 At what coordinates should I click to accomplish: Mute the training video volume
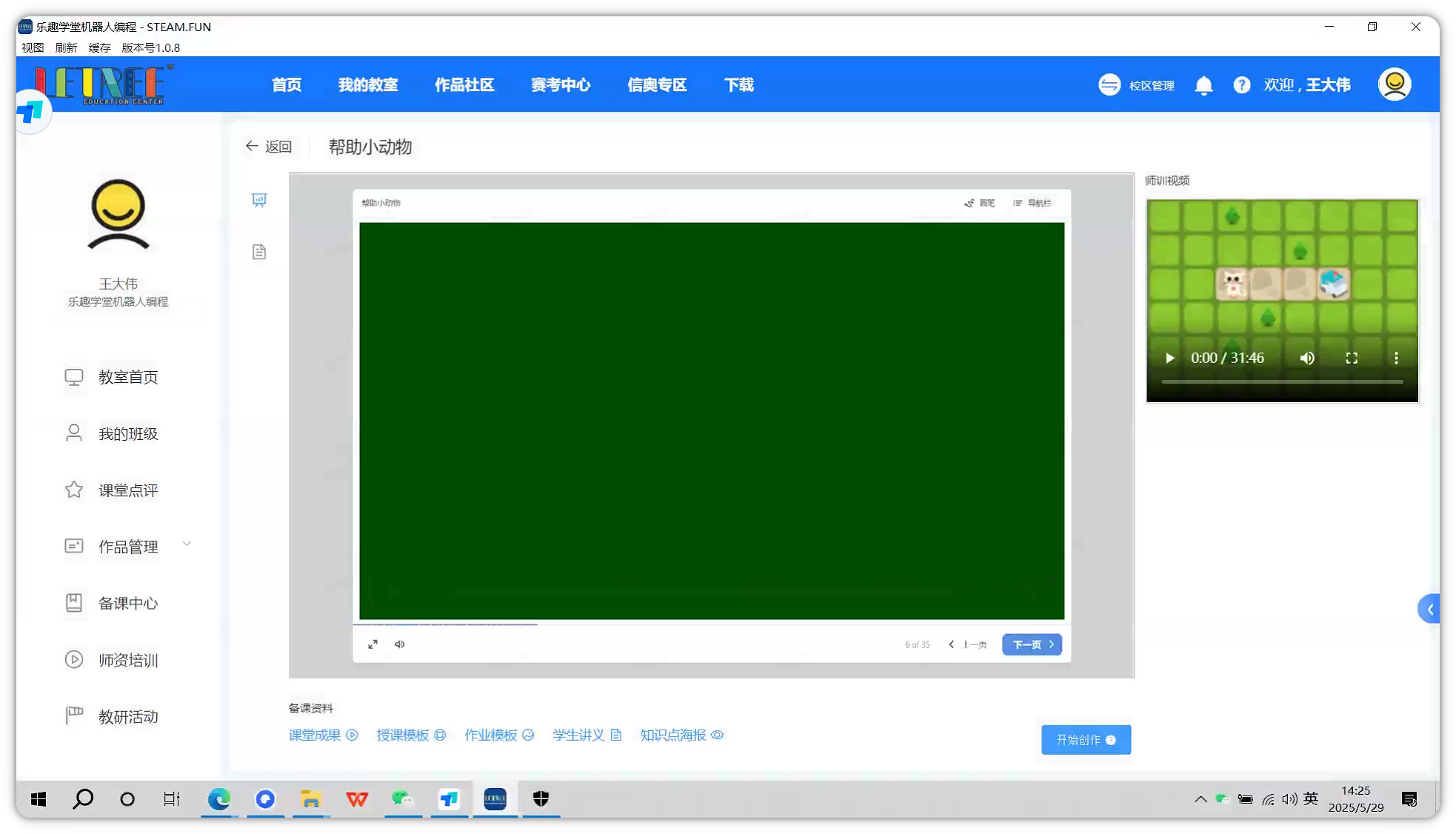tap(1307, 358)
